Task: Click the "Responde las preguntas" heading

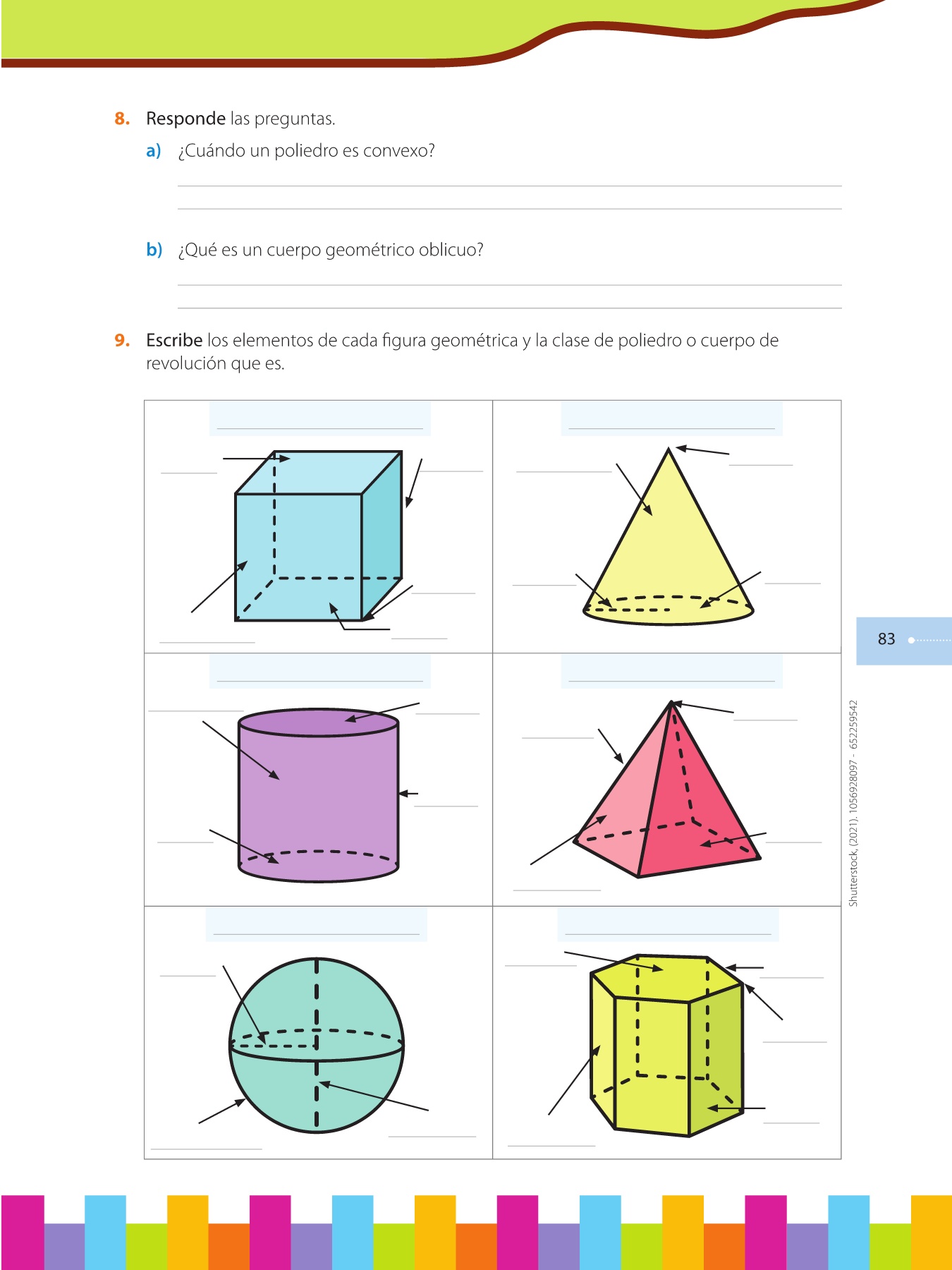Action: tap(240, 119)
